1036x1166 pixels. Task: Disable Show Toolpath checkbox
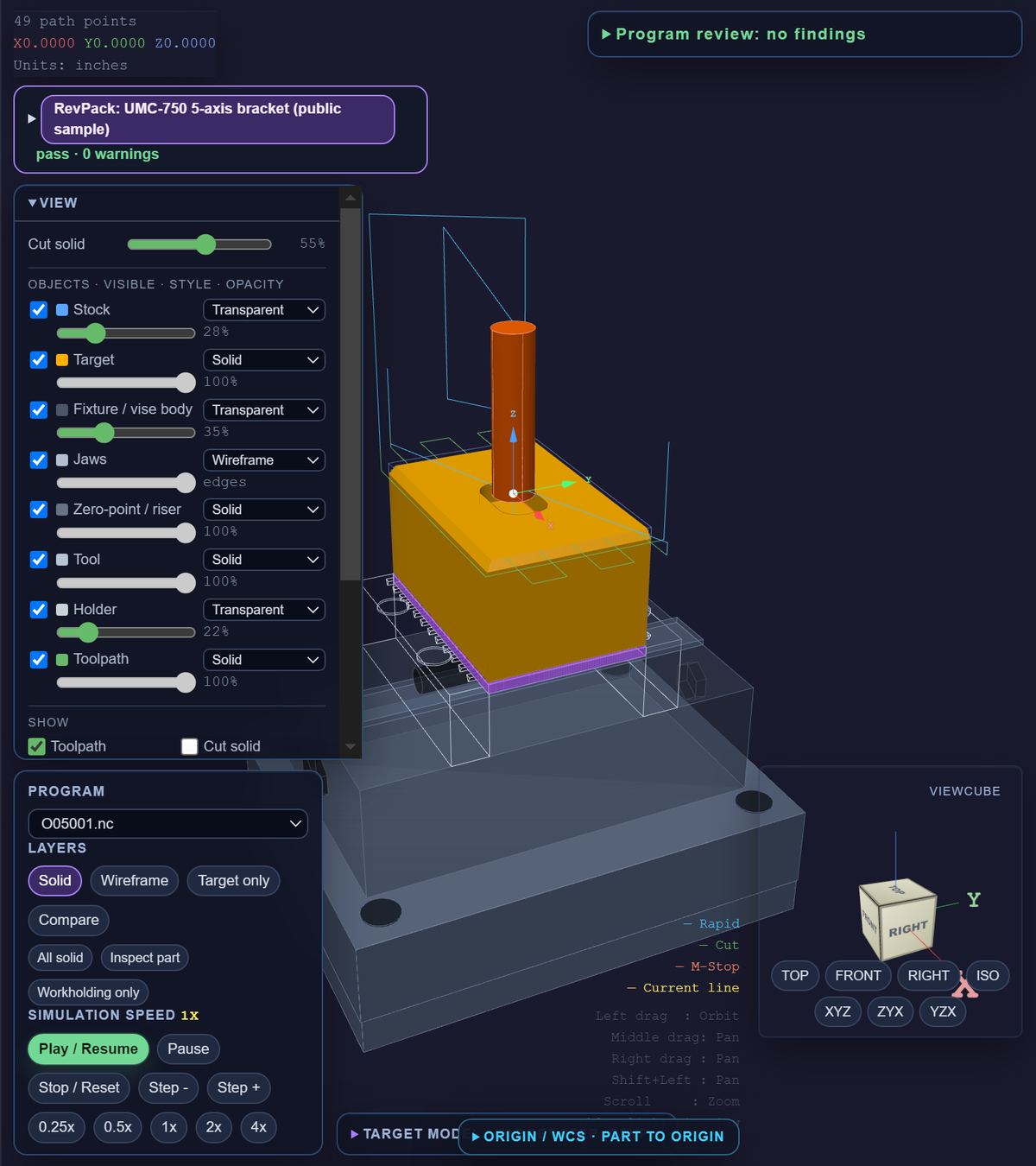coord(36,746)
